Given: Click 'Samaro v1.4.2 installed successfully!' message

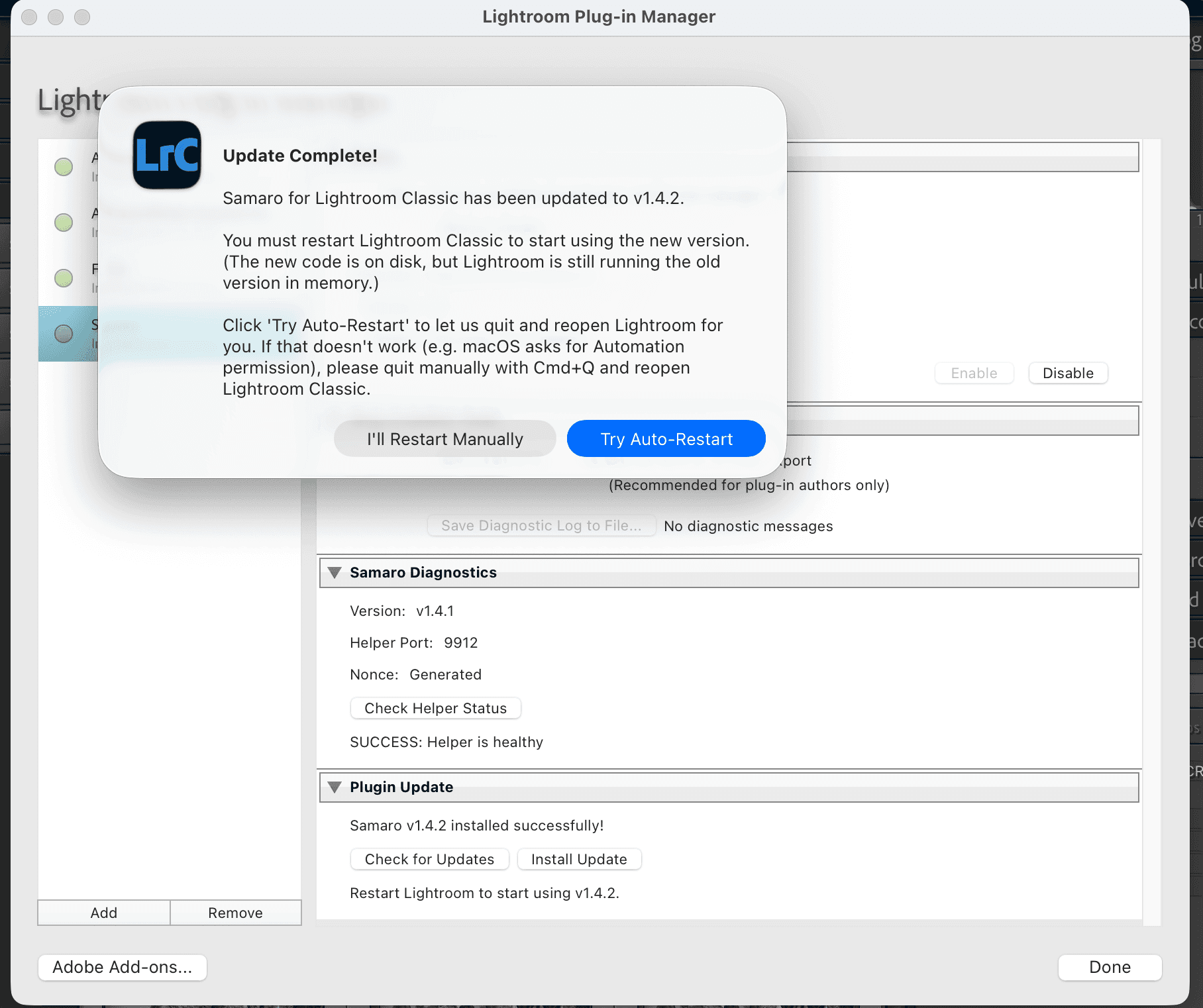Looking at the screenshot, I should click(x=477, y=825).
